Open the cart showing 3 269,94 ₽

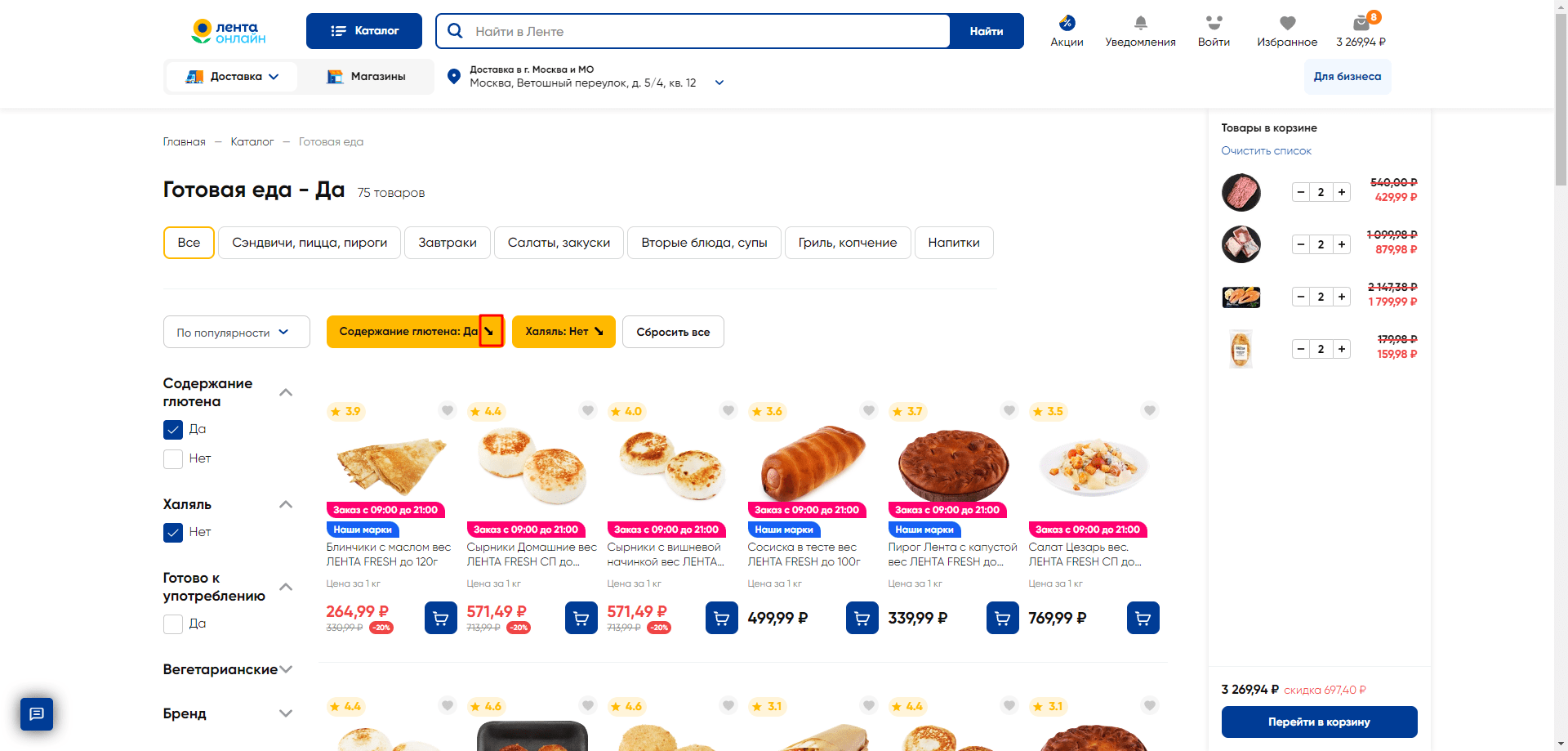point(1360,30)
